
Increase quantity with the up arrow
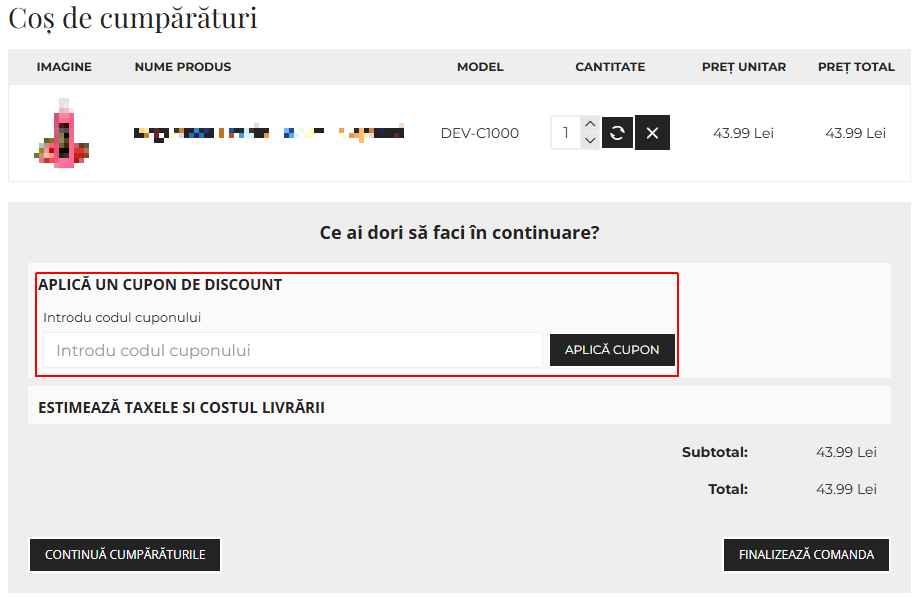[x=590, y=124]
